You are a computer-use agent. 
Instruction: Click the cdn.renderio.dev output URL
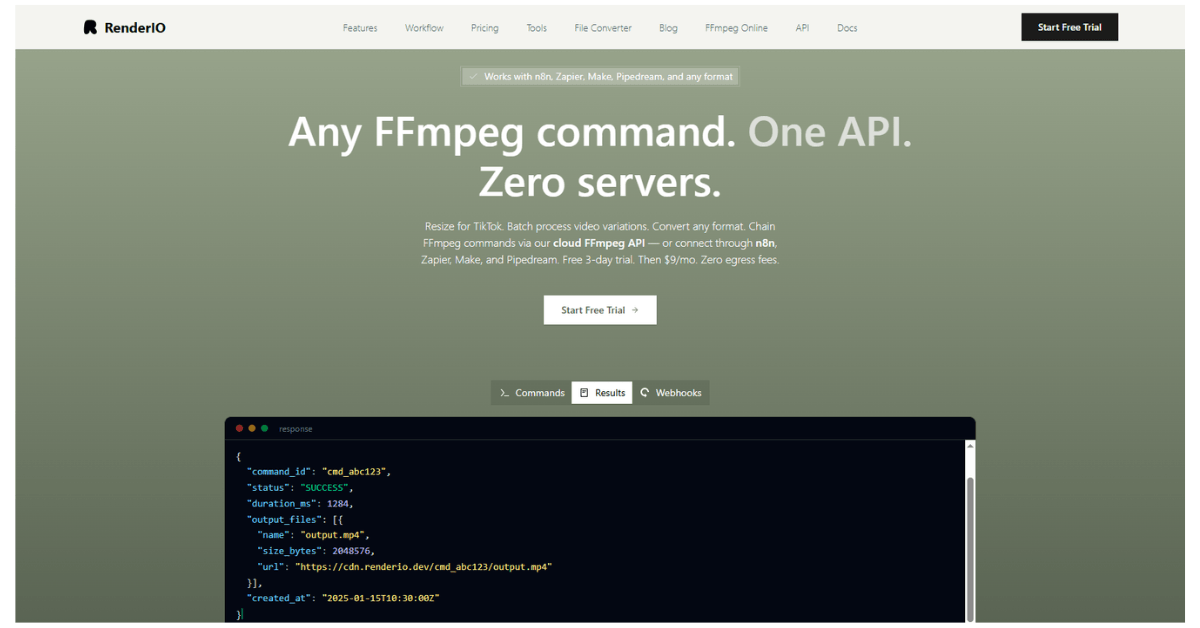423,567
